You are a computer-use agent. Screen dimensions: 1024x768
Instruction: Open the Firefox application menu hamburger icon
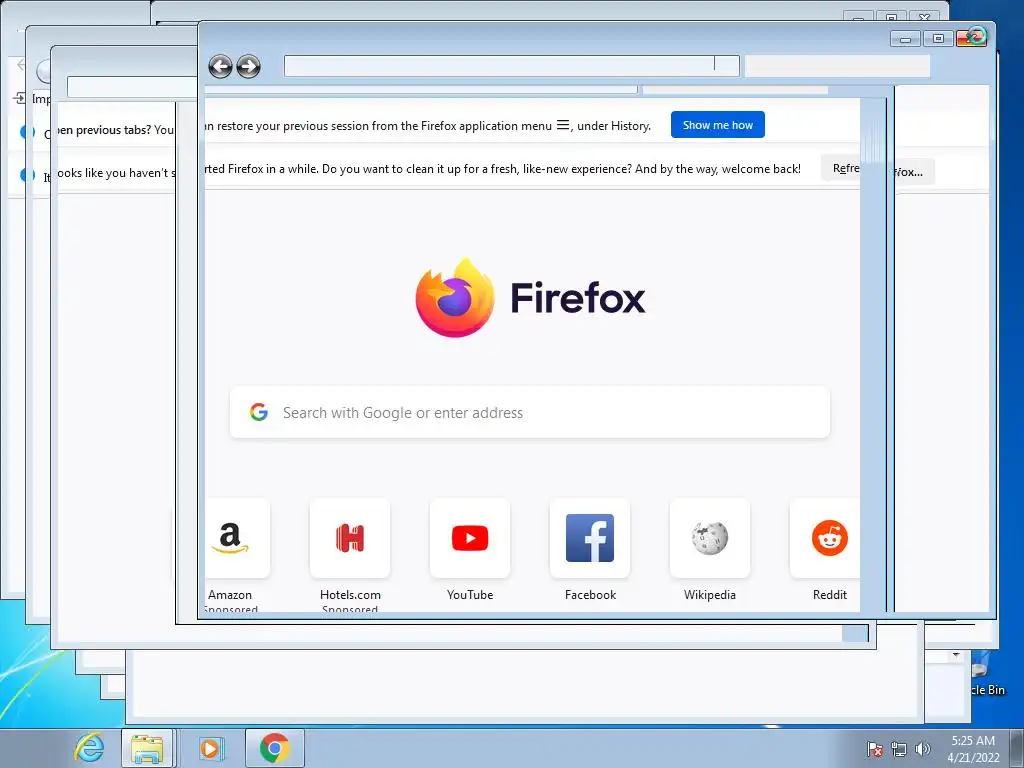pos(562,125)
